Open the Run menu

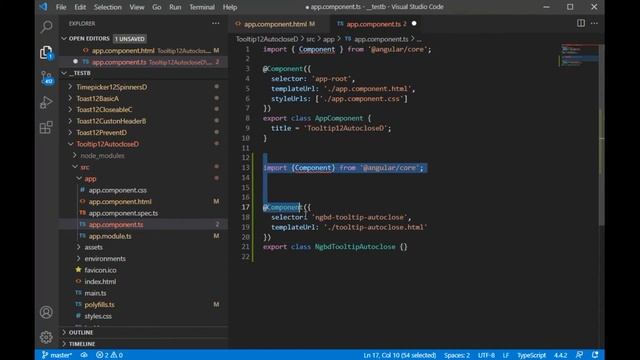point(175,7)
